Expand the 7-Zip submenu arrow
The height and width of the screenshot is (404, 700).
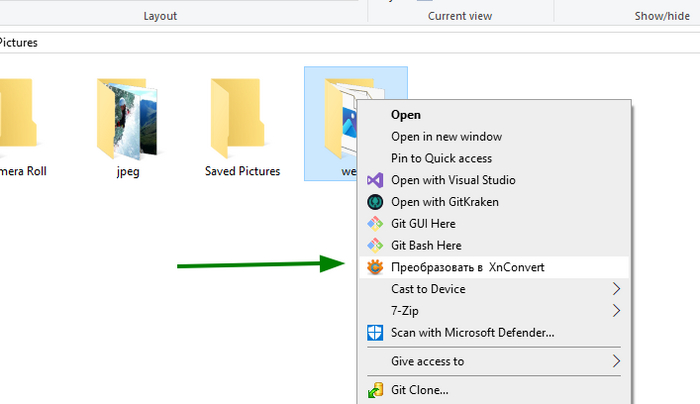click(616, 311)
